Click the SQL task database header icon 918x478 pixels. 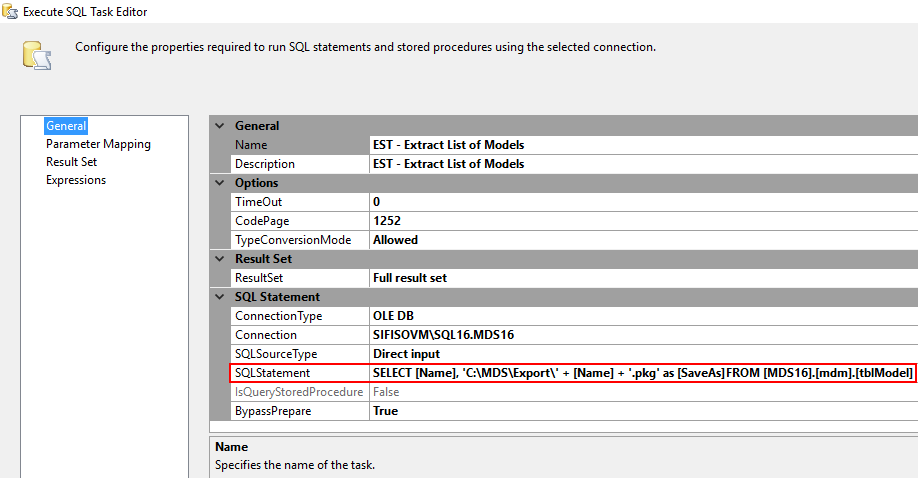pos(36,56)
